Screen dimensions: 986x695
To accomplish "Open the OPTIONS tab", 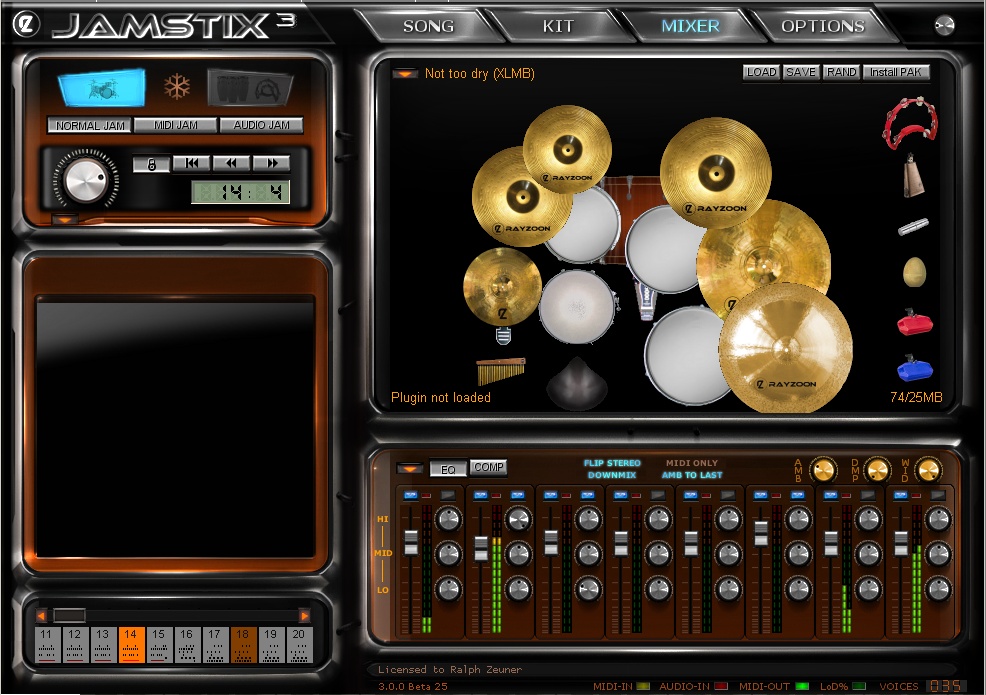I will (822, 26).
